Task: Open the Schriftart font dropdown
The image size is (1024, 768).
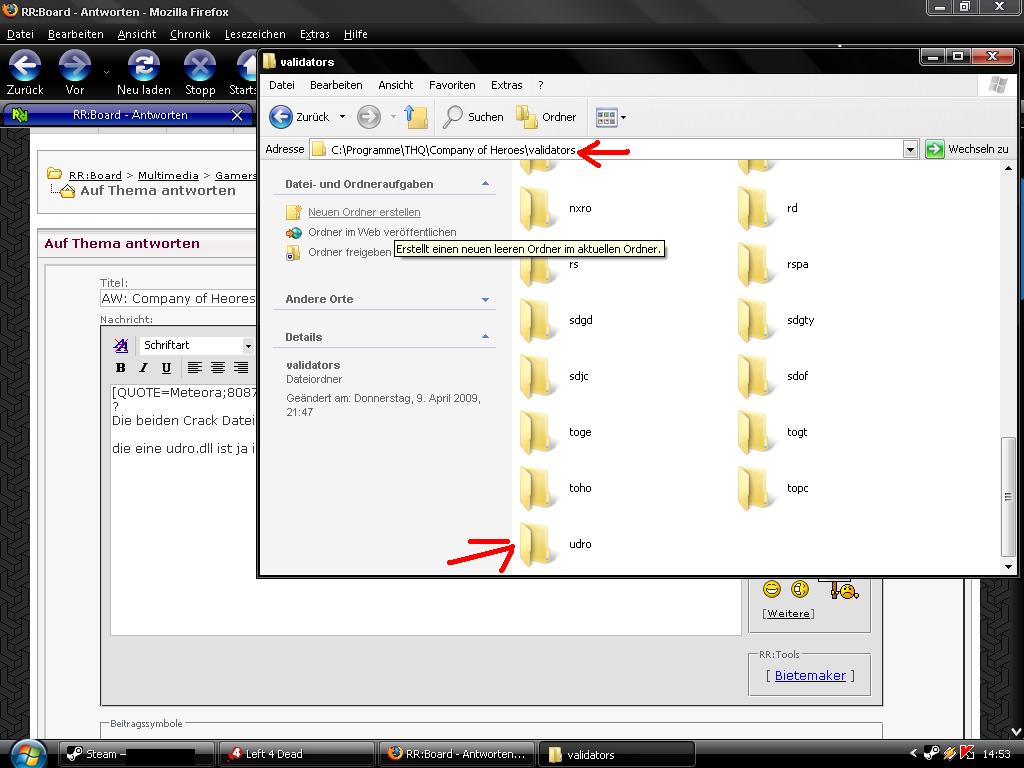Action: [248, 345]
